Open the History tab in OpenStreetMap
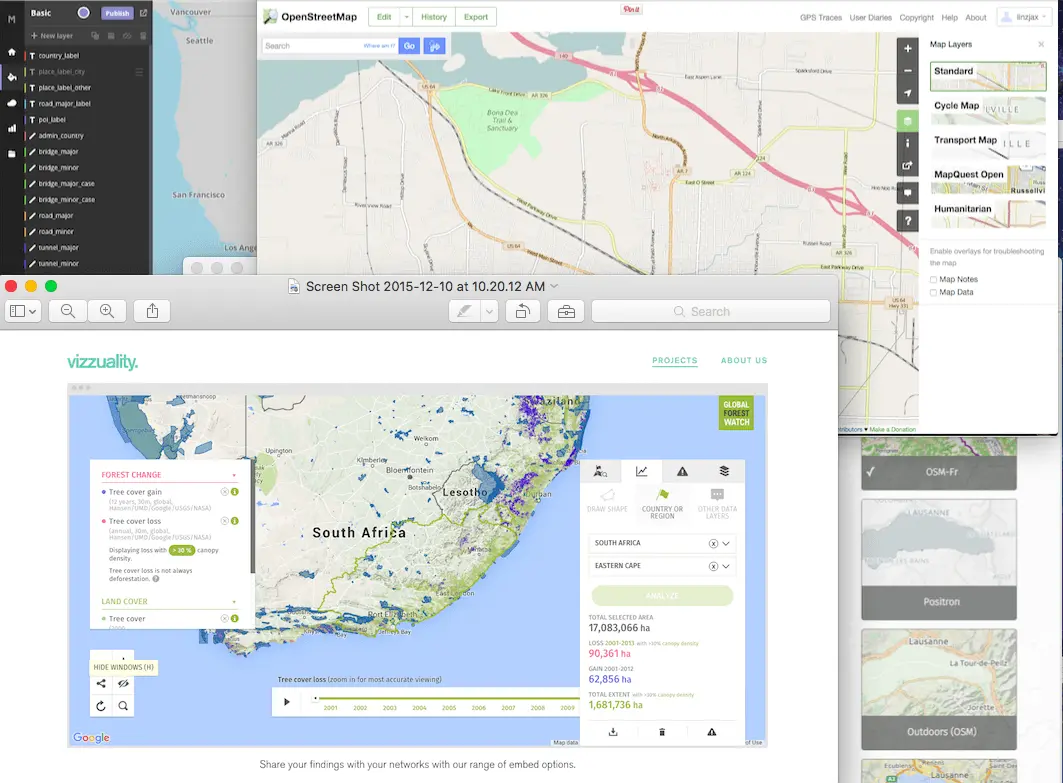The image size is (1063, 783). click(433, 17)
